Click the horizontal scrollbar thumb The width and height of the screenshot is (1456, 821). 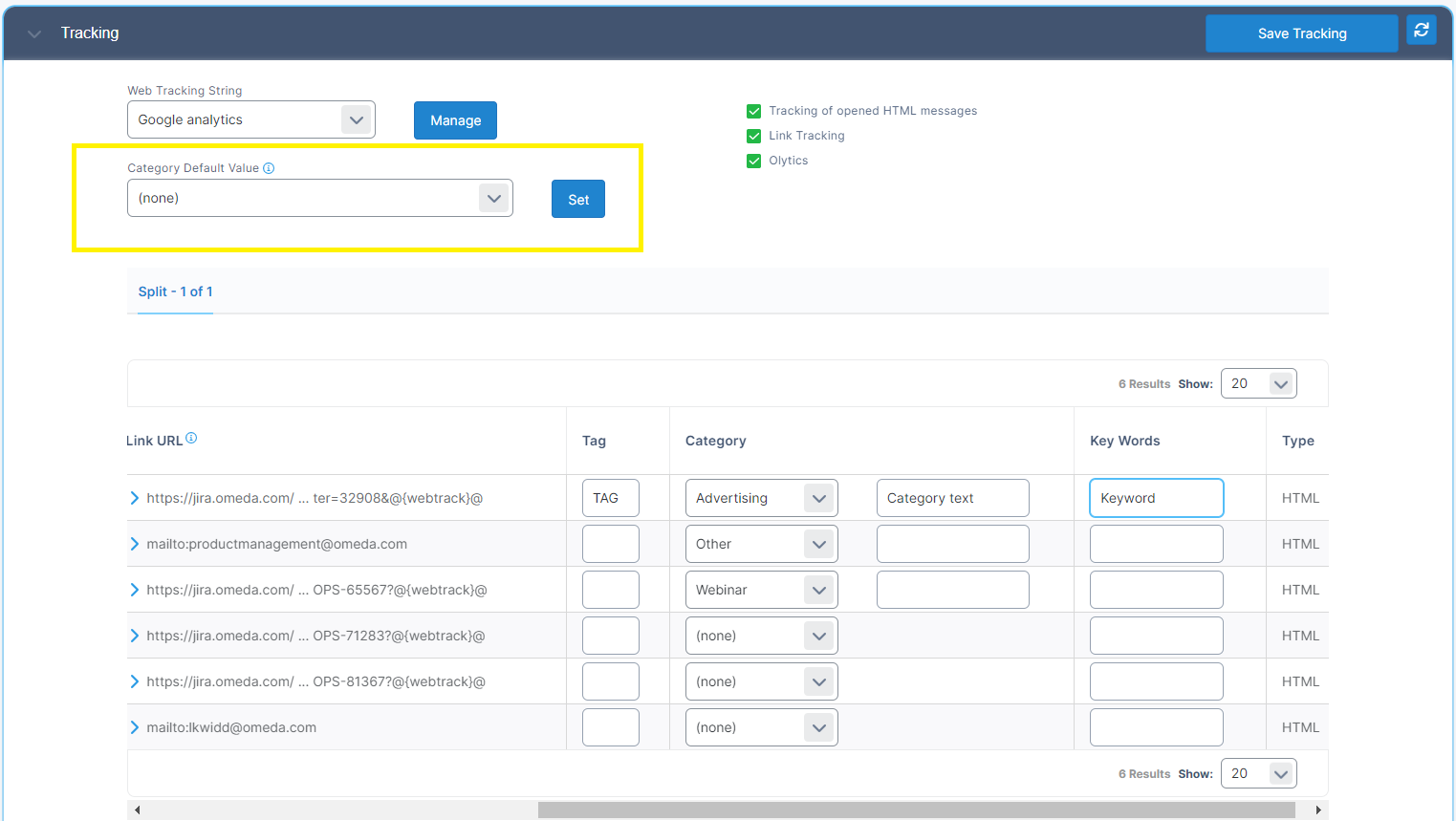point(916,810)
